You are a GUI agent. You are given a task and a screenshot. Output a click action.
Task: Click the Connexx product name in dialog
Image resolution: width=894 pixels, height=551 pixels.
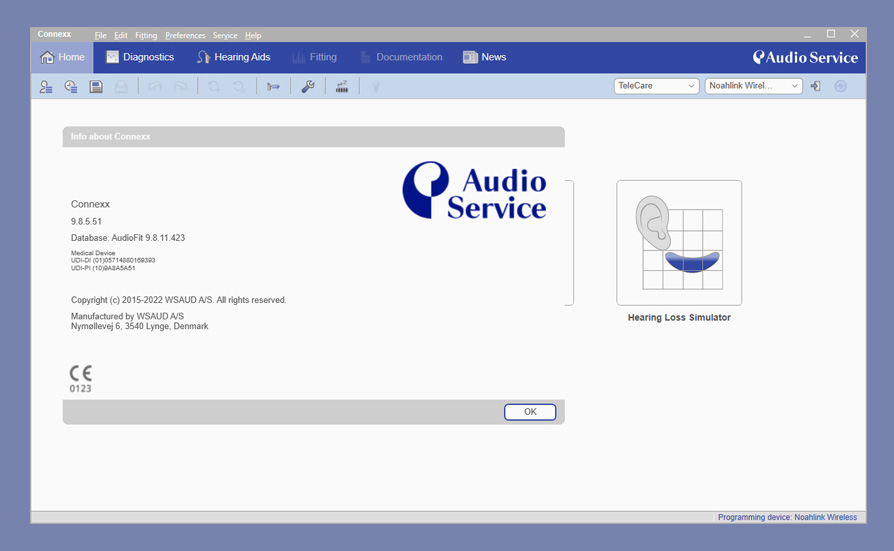point(90,204)
